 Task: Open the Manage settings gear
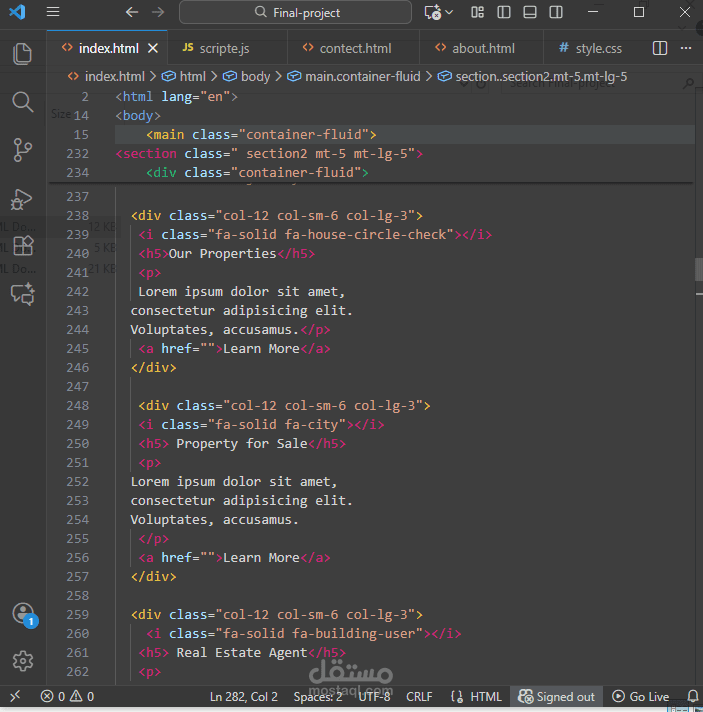coord(23,661)
